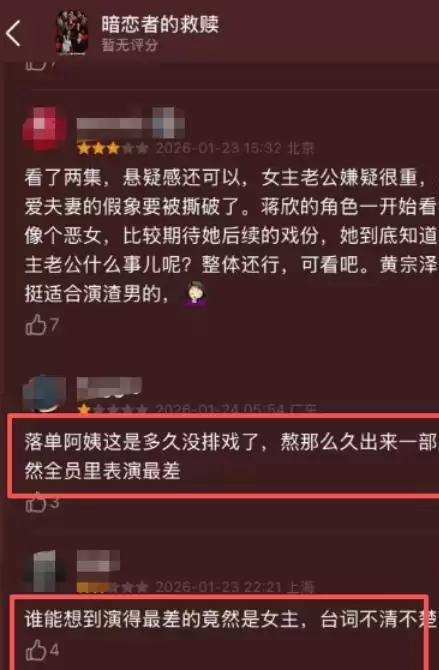
Task: Tap the blurred username of the three-star reviewer
Action: point(131,123)
